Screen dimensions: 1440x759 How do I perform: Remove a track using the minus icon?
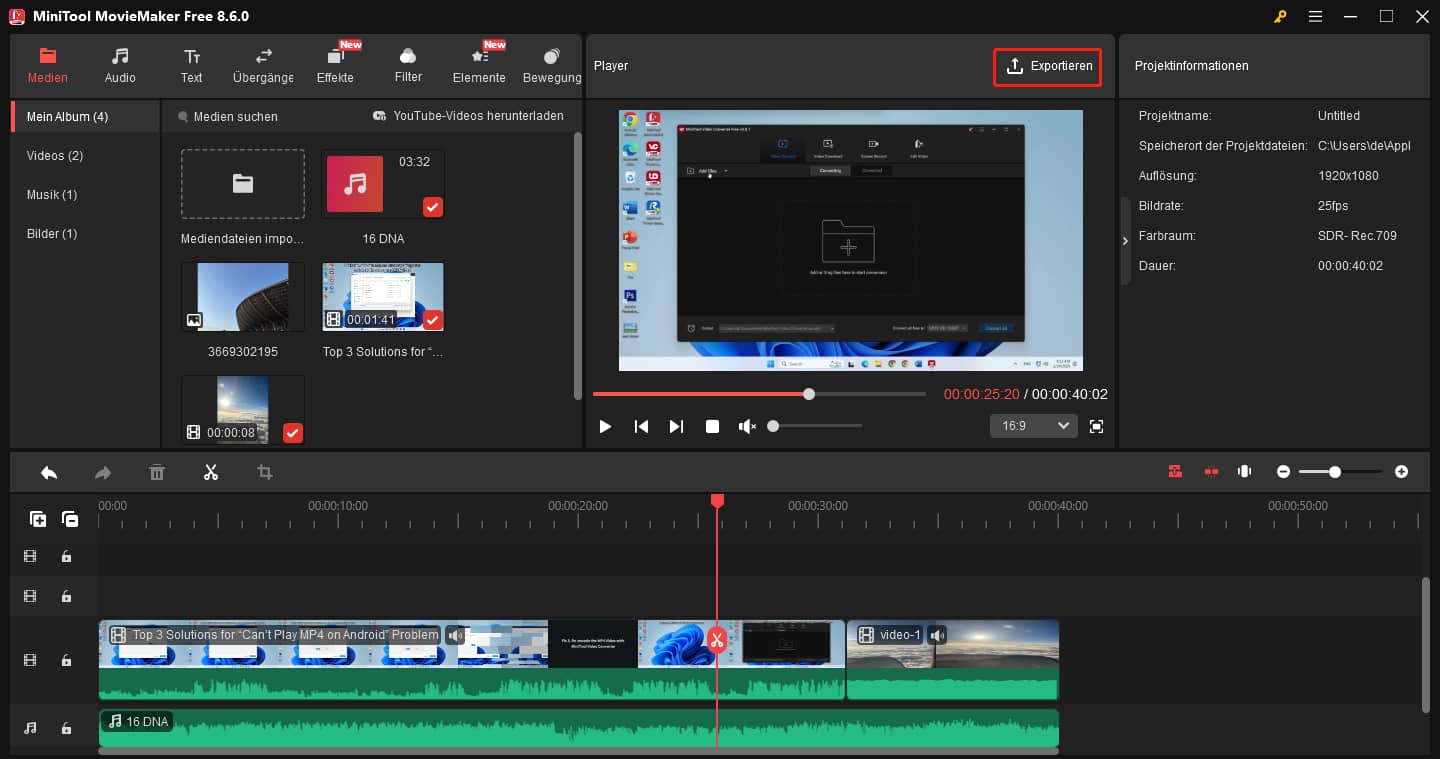pyautogui.click(x=70, y=519)
